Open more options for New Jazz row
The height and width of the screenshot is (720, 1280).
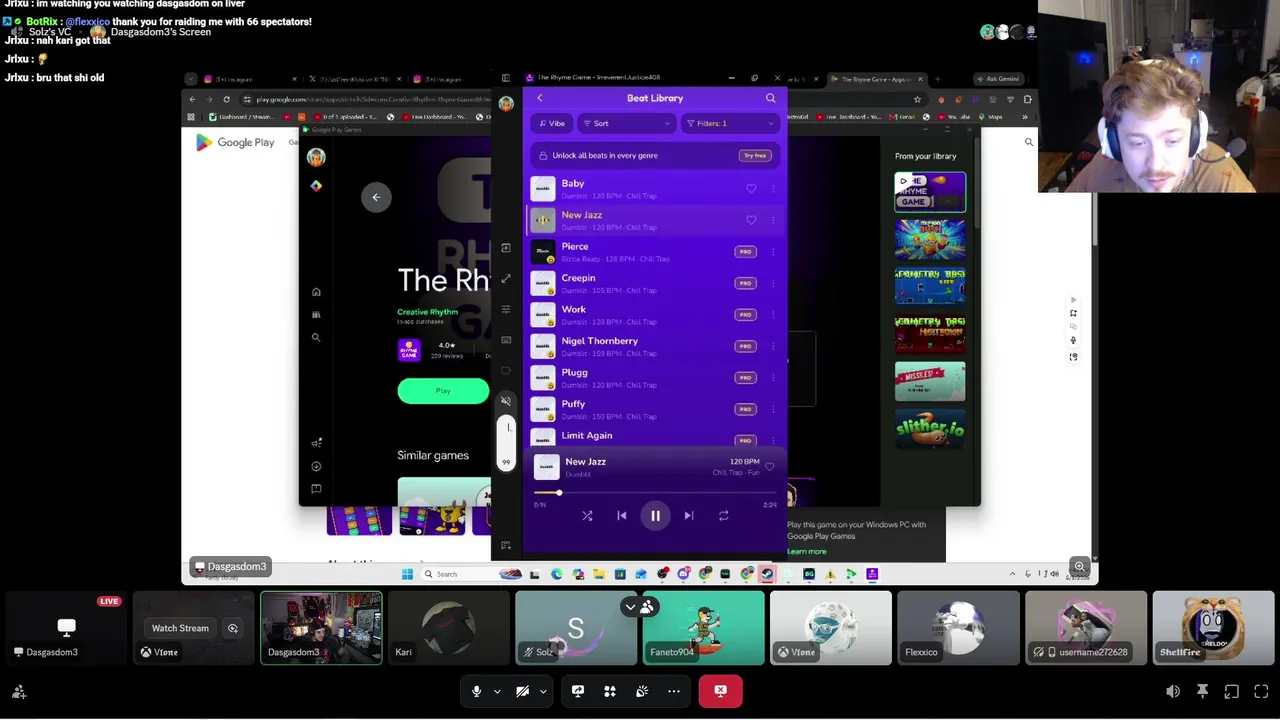point(773,220)
